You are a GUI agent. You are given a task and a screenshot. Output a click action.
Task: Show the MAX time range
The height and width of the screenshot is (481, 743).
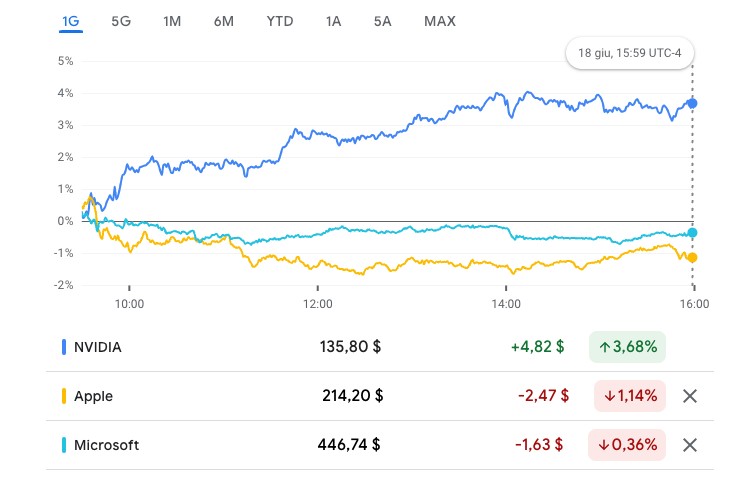(439, 21)
